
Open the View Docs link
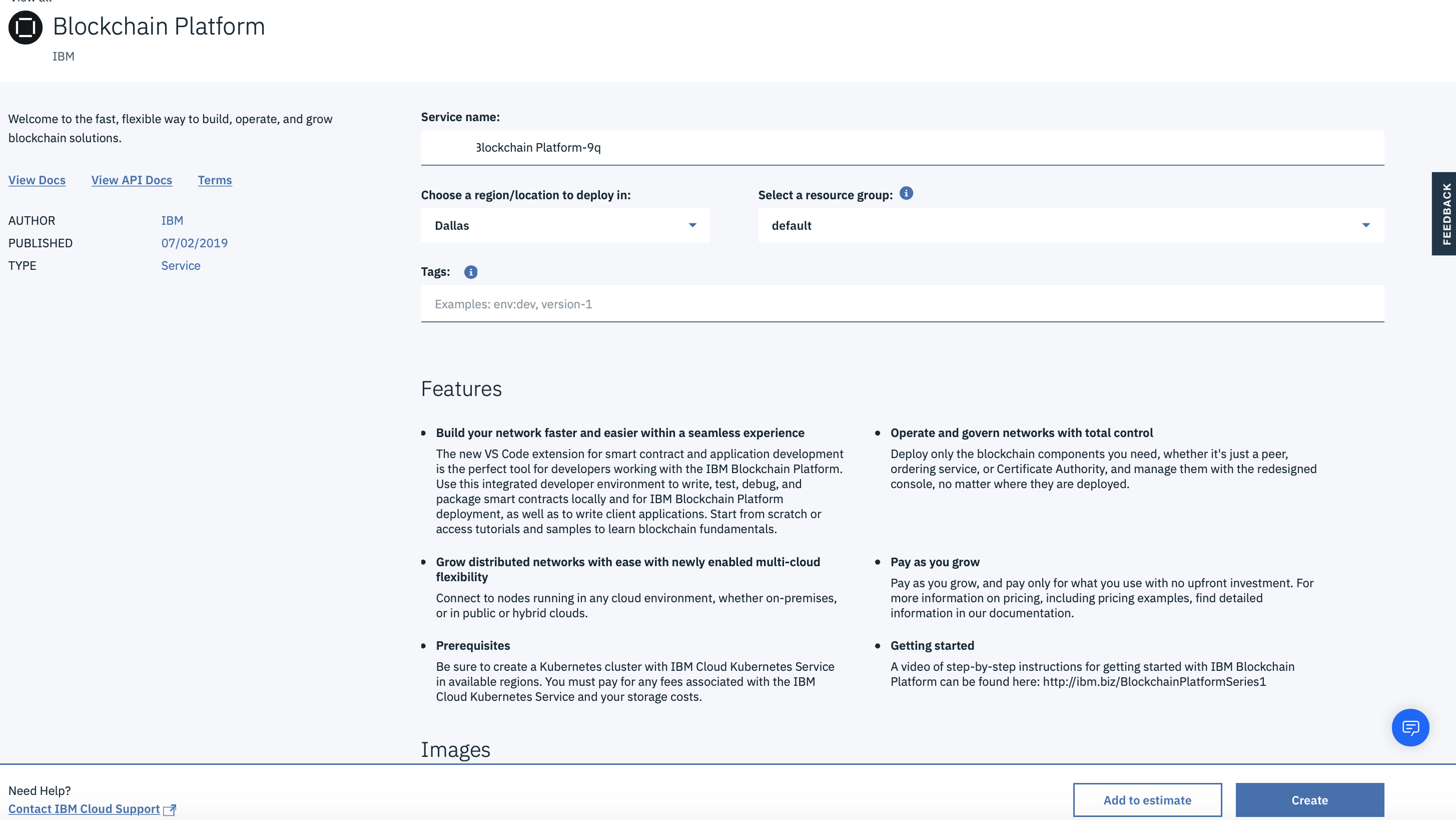click(x=37, y=180)
